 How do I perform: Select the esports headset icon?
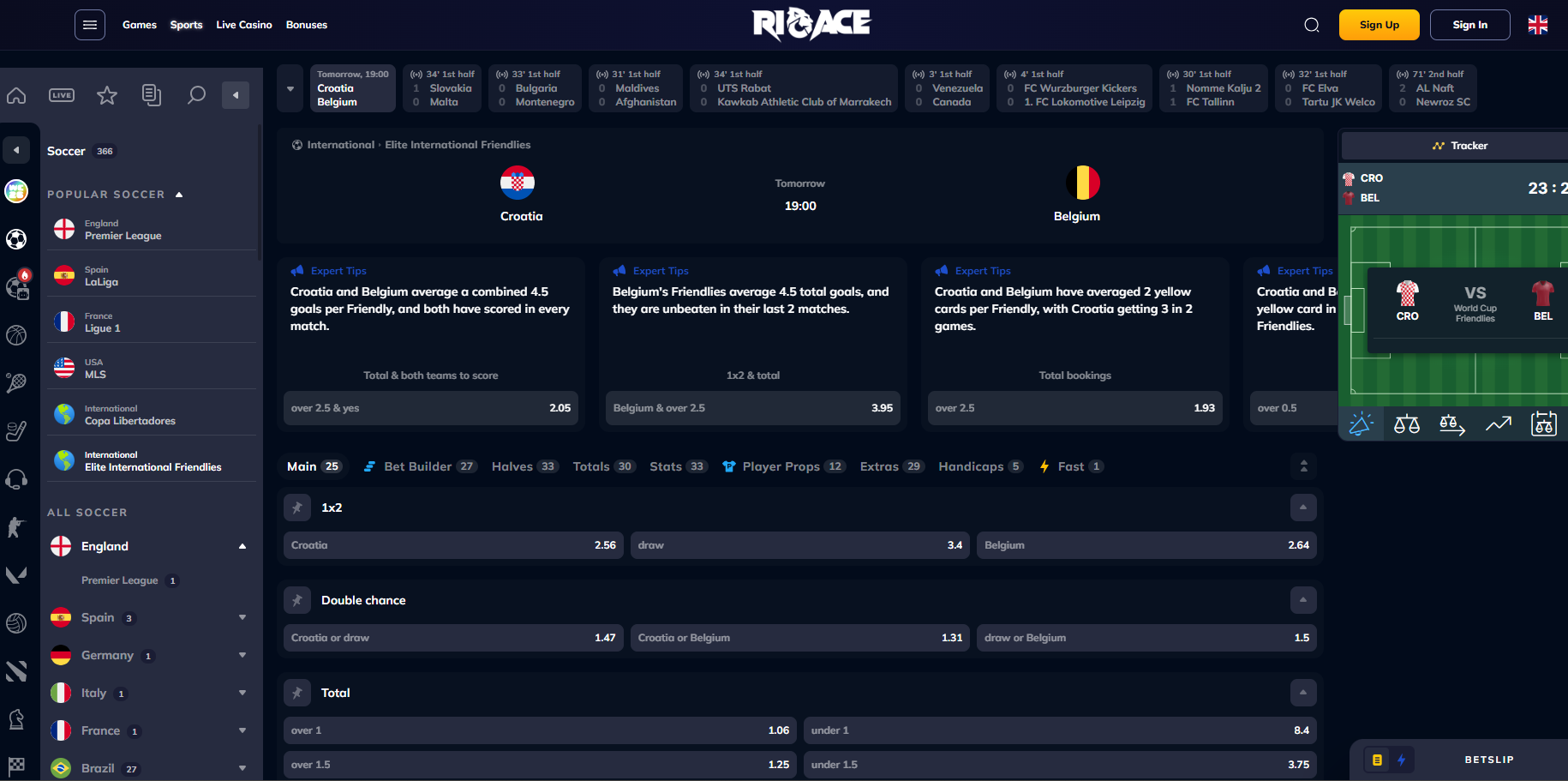(x=16, y=479)
